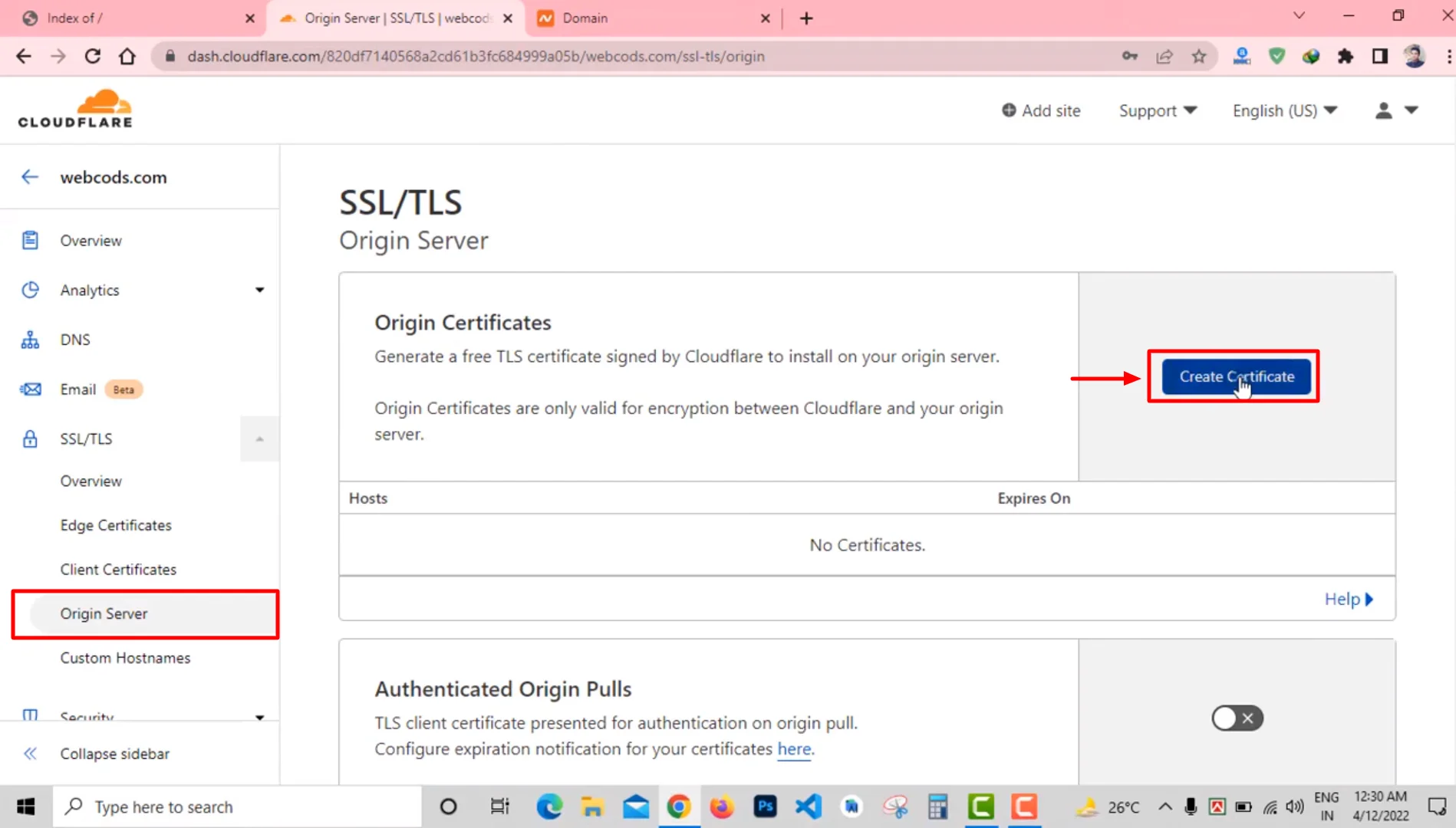Open DNS settings in sidebar
Viewport: 1456px width, 828px height.
tap(75, 340)
